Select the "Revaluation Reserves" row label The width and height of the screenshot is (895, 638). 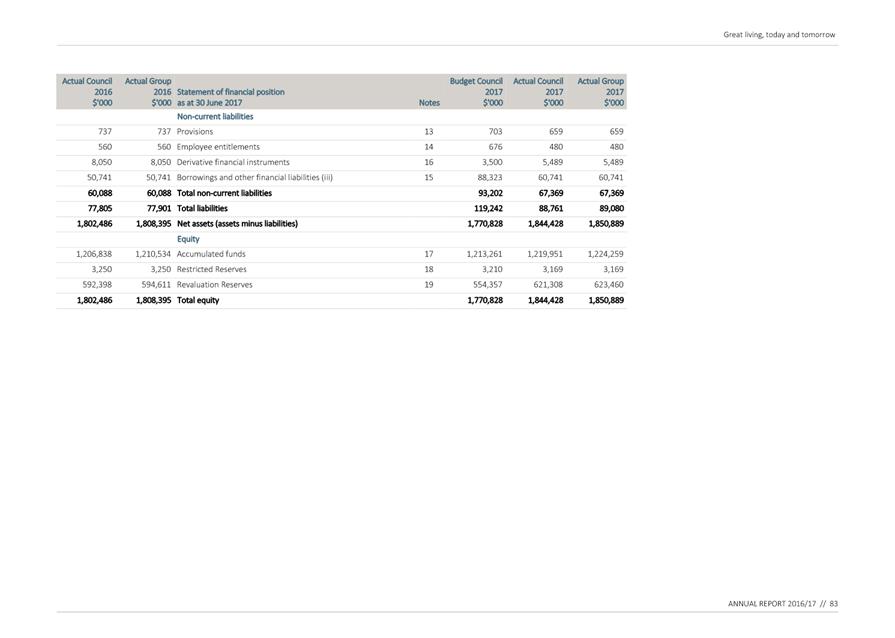pyautogui.click(x=215, y=285)
